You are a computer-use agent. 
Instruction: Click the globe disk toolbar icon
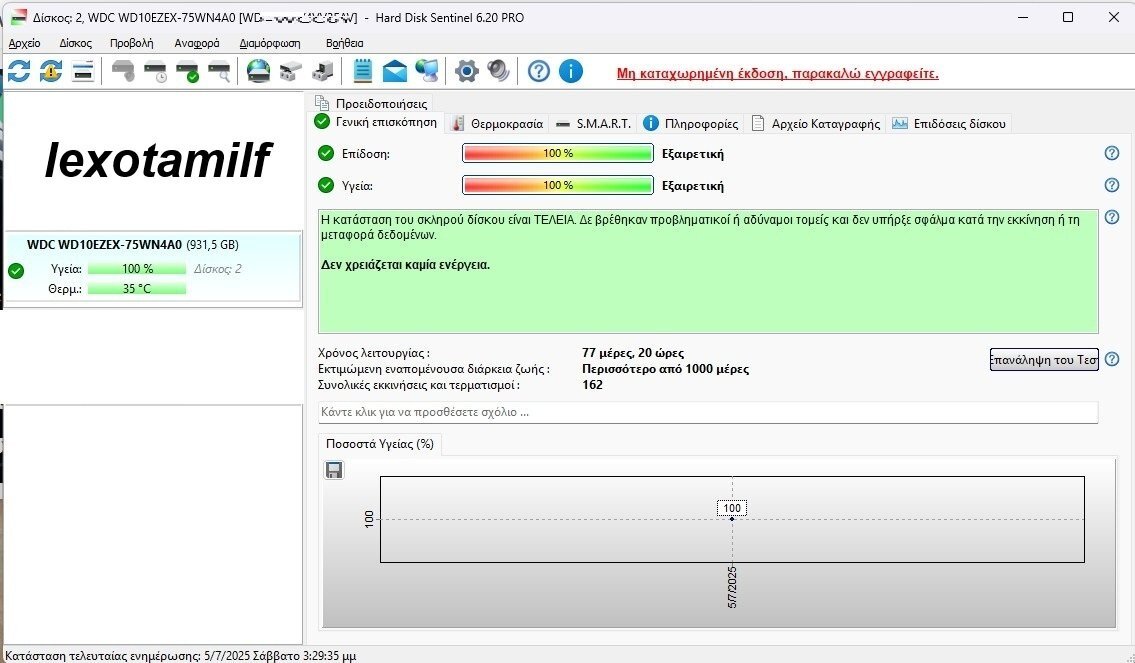click(x=258, y=71)
